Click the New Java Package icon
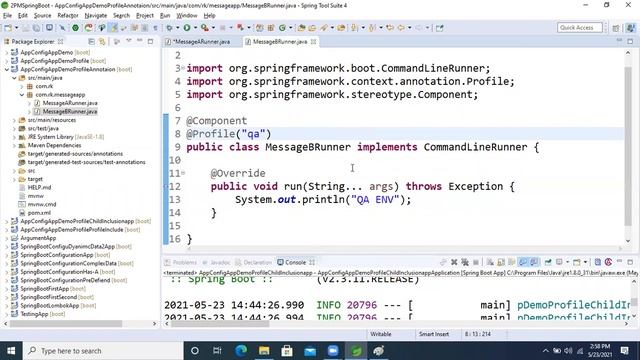Image resolution: width=640 pixels, height=360 pixels. tap(271, 28)
